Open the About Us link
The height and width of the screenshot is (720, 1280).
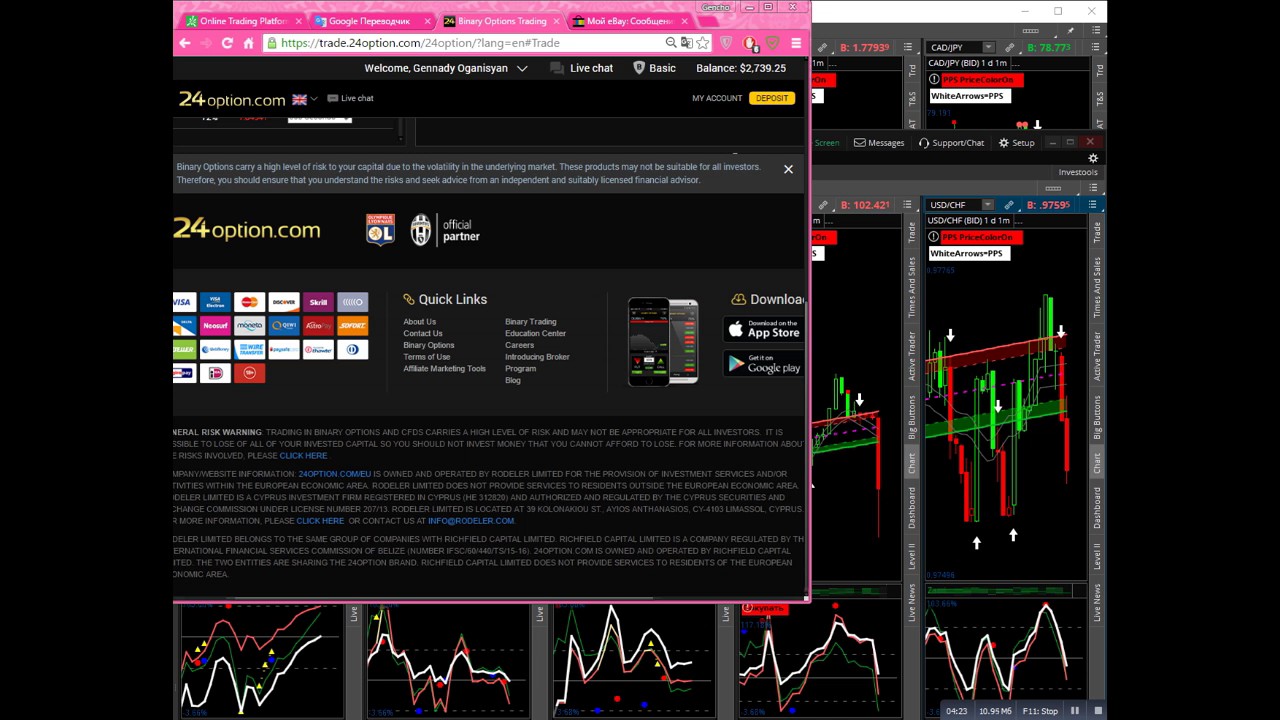coord(419,322)
